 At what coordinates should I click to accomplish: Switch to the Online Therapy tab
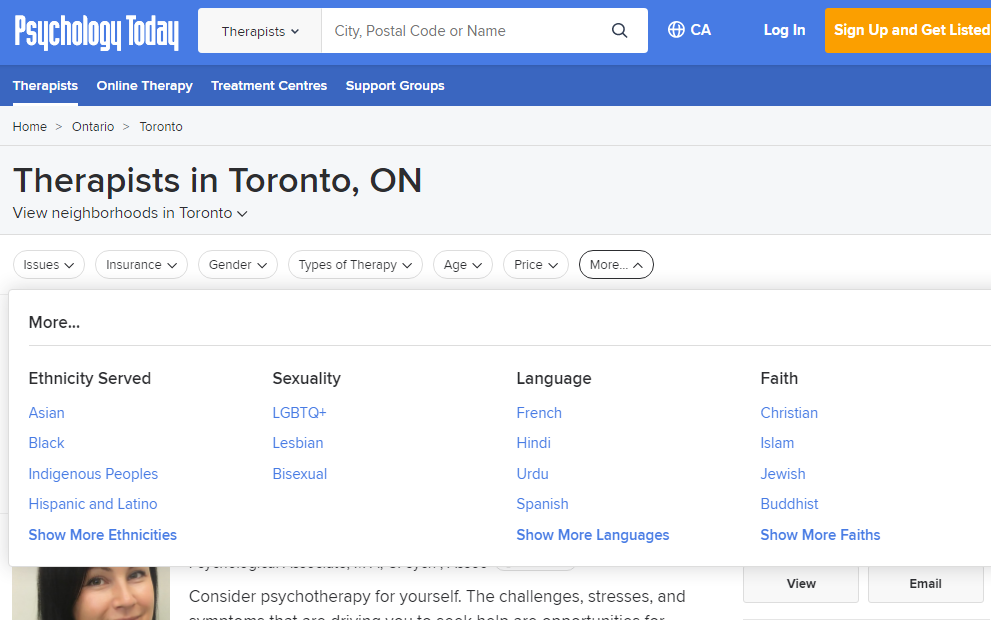pos(145,85)
